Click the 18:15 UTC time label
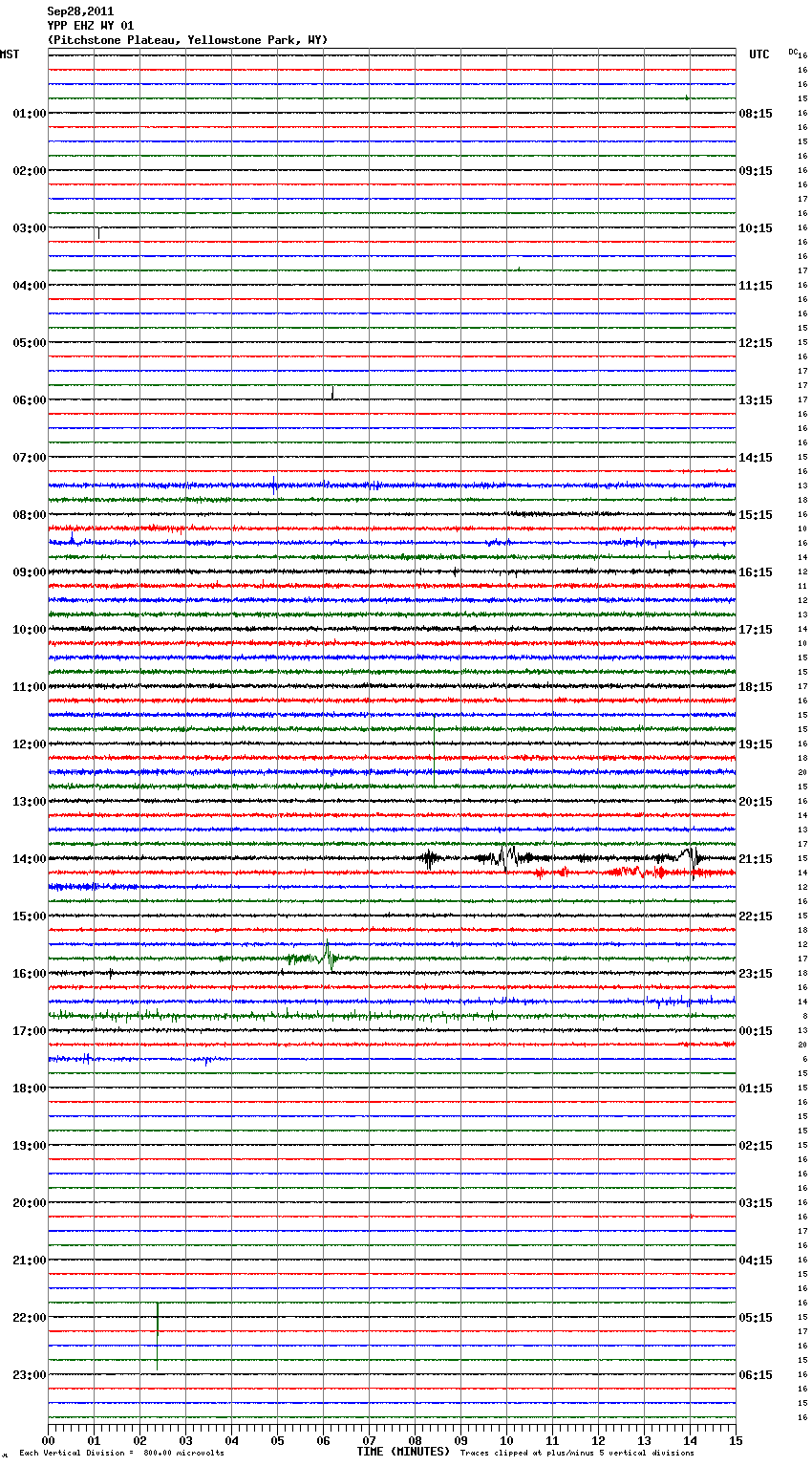The width and height of the screenshot is (812, 1466). pyautogui.click(x=756, y=687)
